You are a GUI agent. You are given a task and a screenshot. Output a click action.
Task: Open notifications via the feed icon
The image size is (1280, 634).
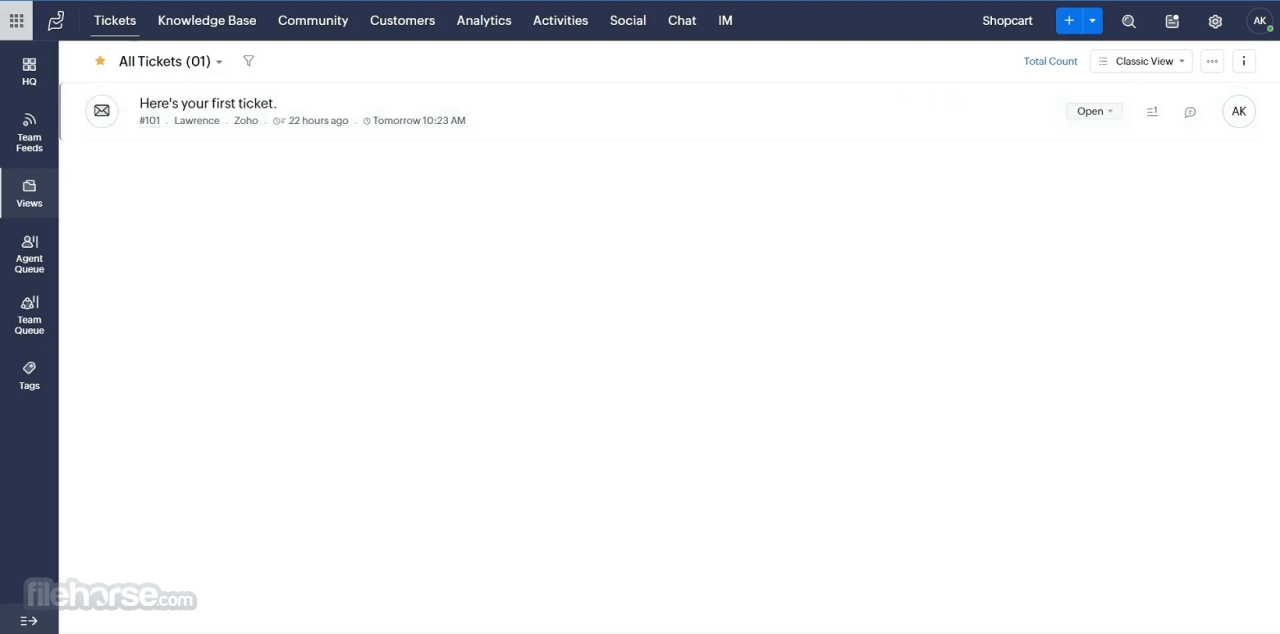[1171, 20]
